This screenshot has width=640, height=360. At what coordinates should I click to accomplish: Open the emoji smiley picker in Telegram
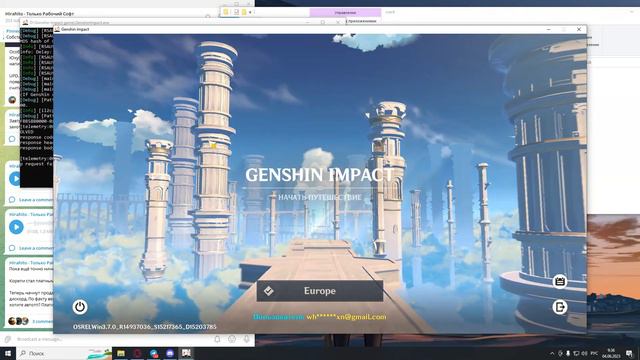point(232,339)
